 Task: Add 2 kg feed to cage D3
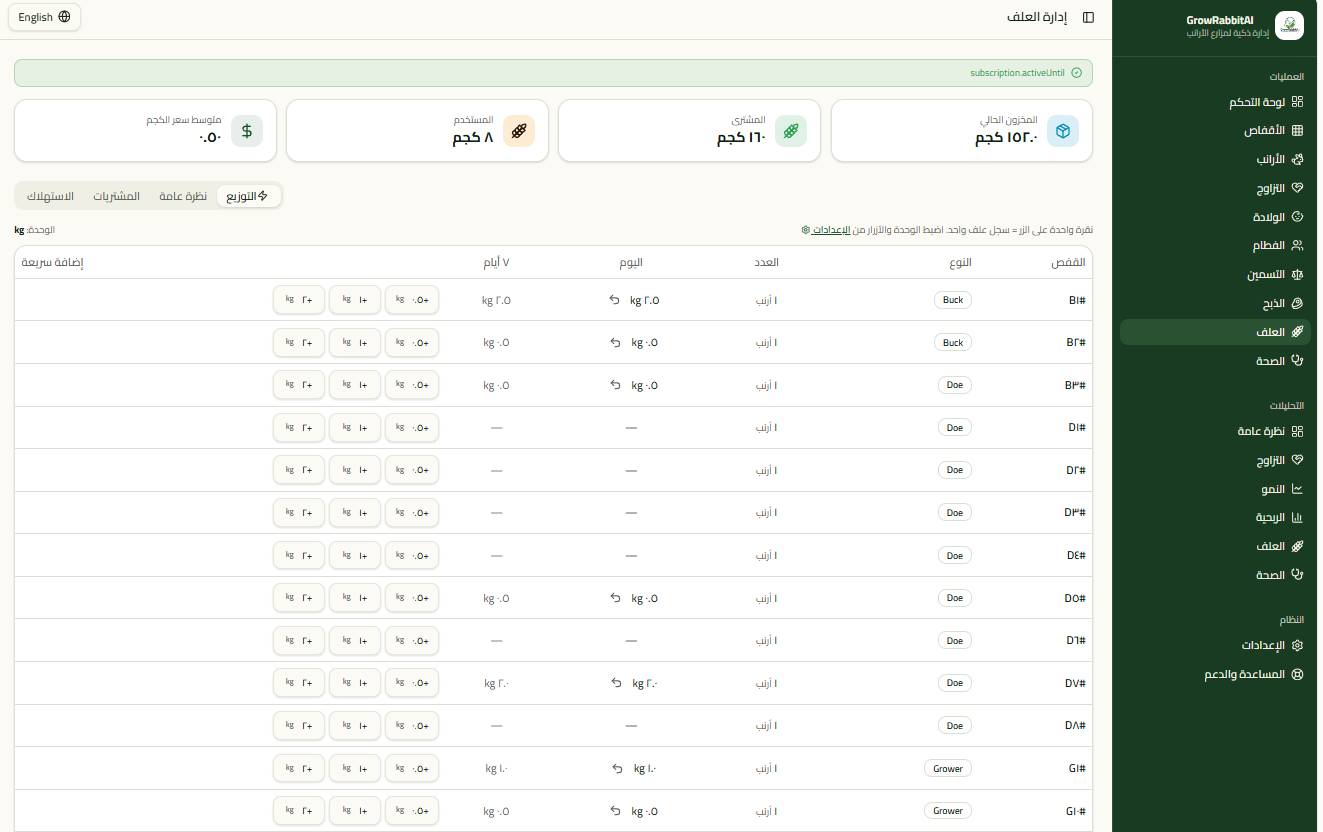point(299,513)
